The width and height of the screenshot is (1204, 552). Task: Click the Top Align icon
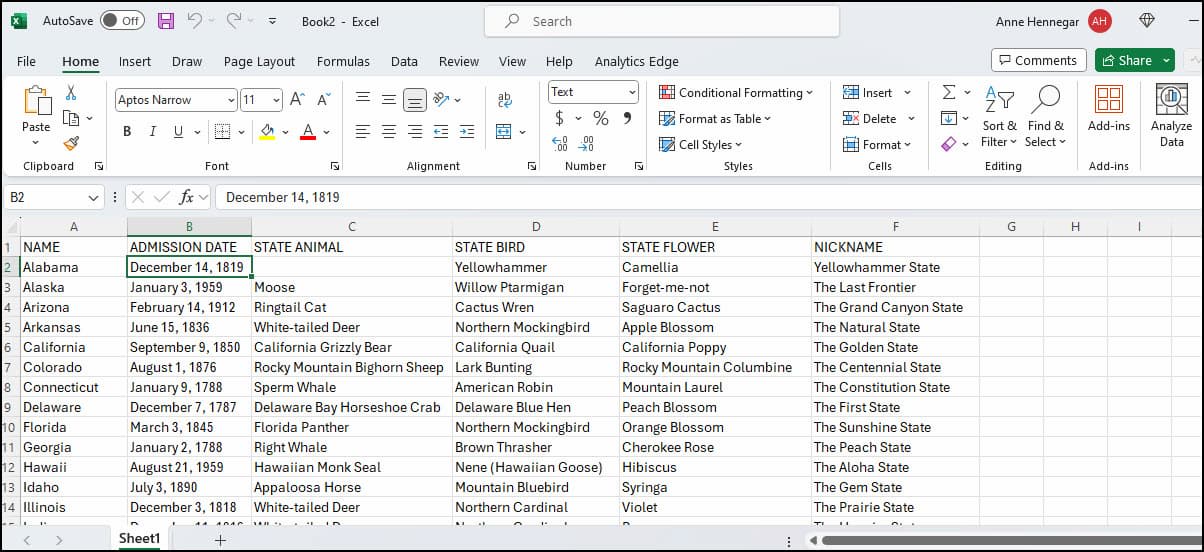(363, 99)
